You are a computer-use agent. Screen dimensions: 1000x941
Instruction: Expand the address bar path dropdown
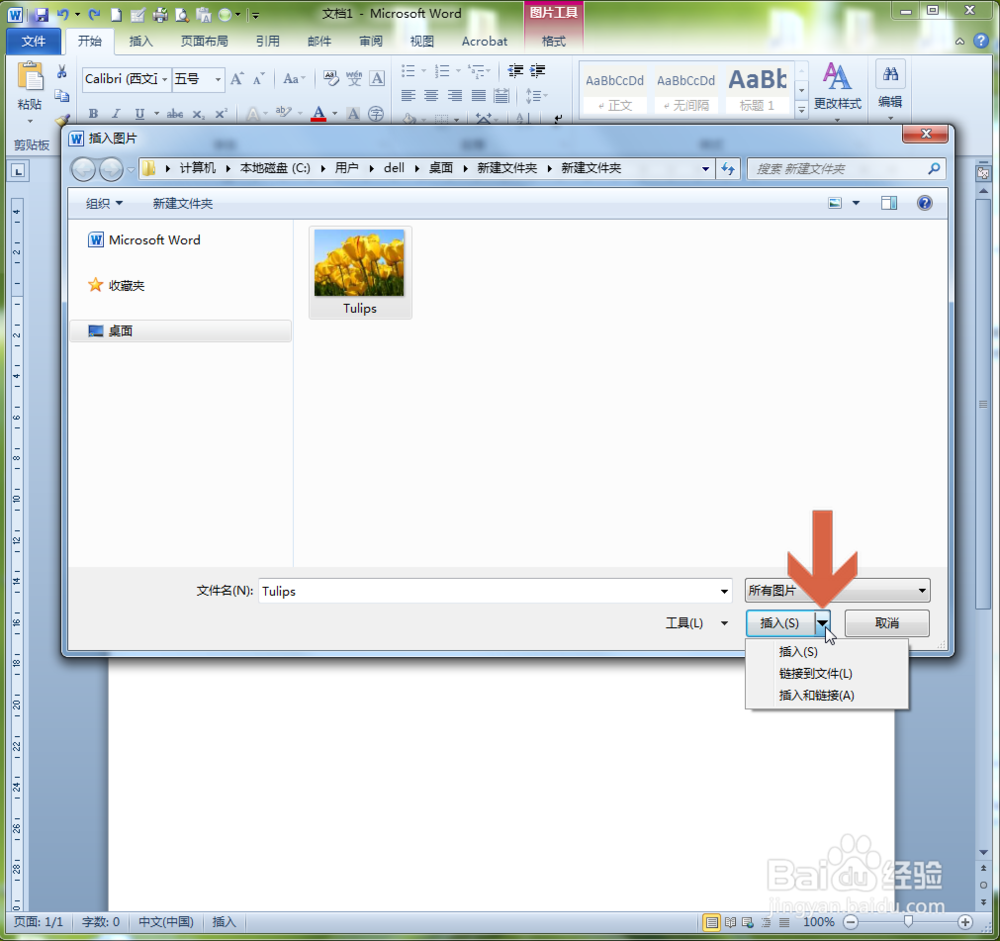point(705,169)
